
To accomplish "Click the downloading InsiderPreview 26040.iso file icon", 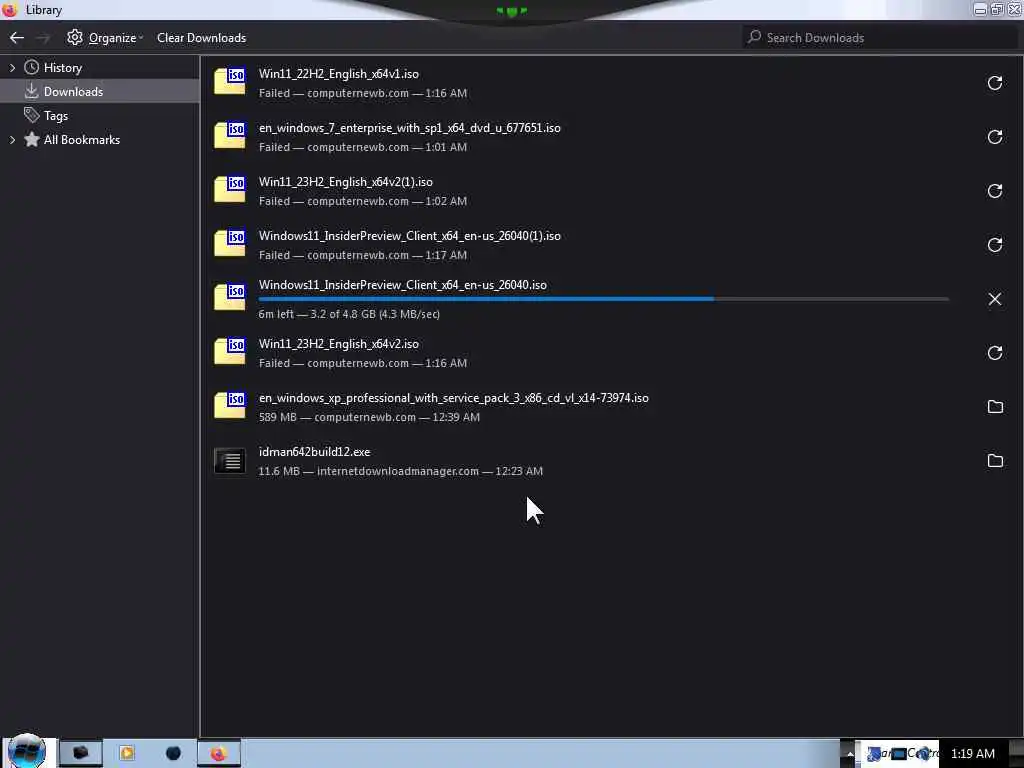I will coord(230,298).
